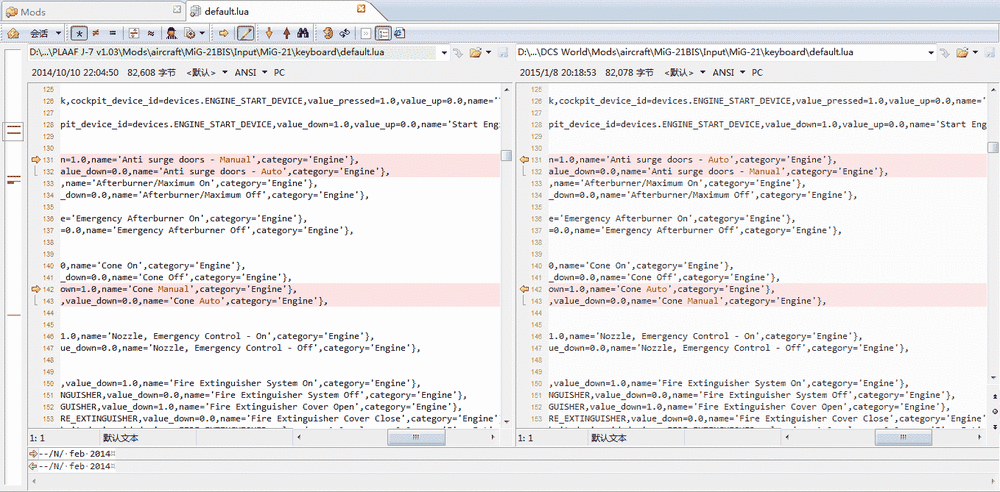Click left pane 默认文本 status label
Viewport: 1000px width, 492px height.
121,438
